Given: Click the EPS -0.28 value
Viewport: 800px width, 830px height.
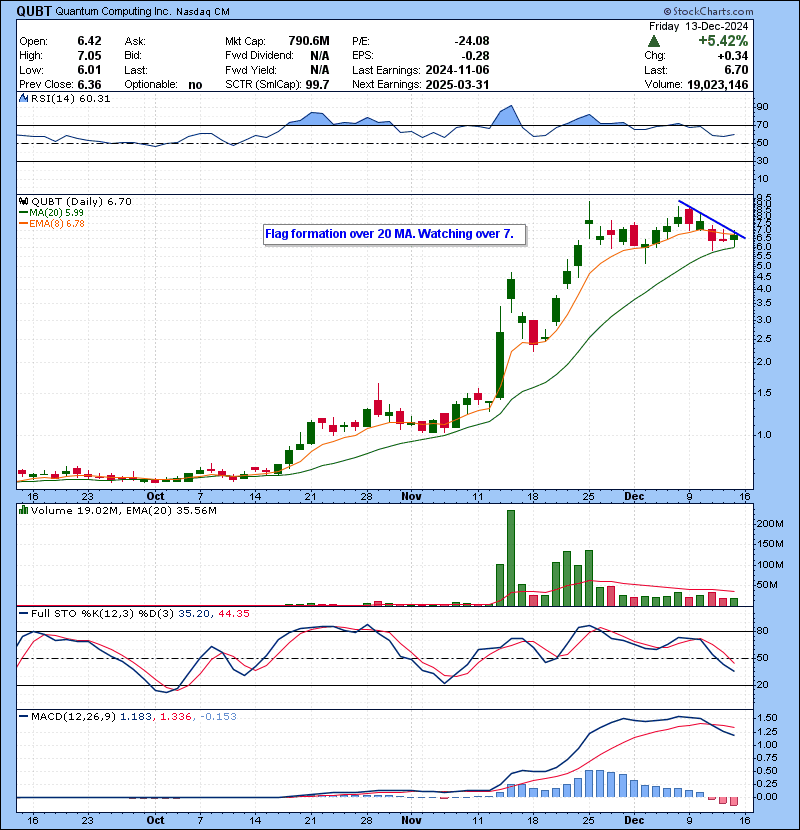Looking at the screenshot, I should coord(475,56).
